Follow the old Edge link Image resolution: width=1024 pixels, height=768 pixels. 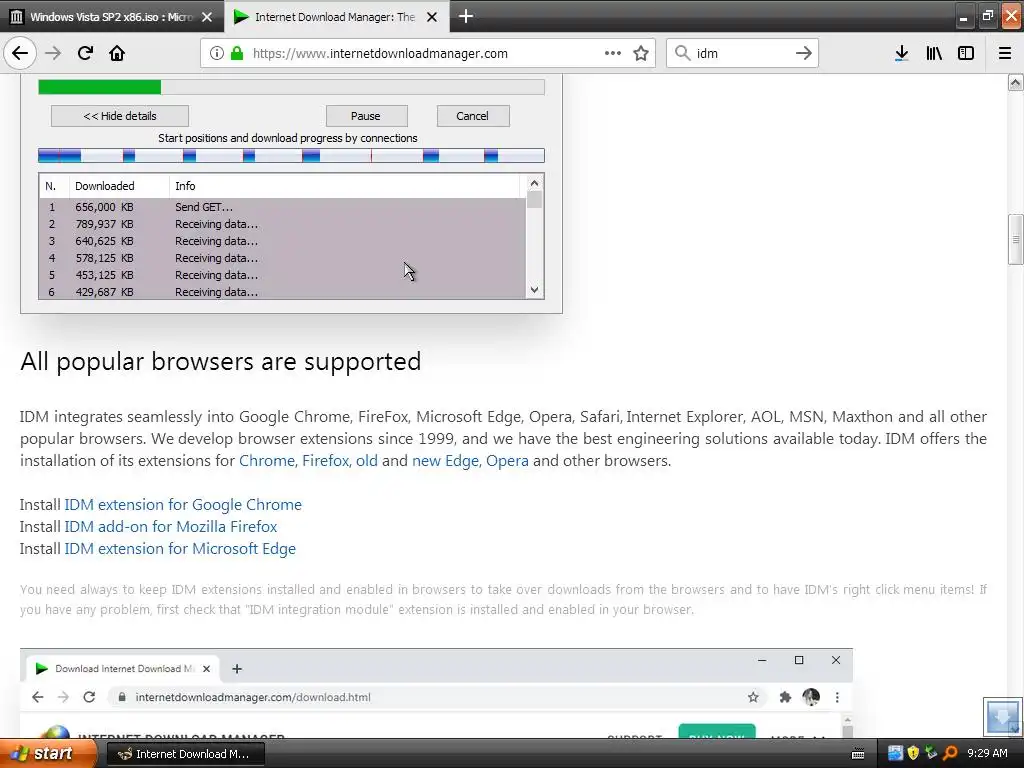tap(366, 460)
